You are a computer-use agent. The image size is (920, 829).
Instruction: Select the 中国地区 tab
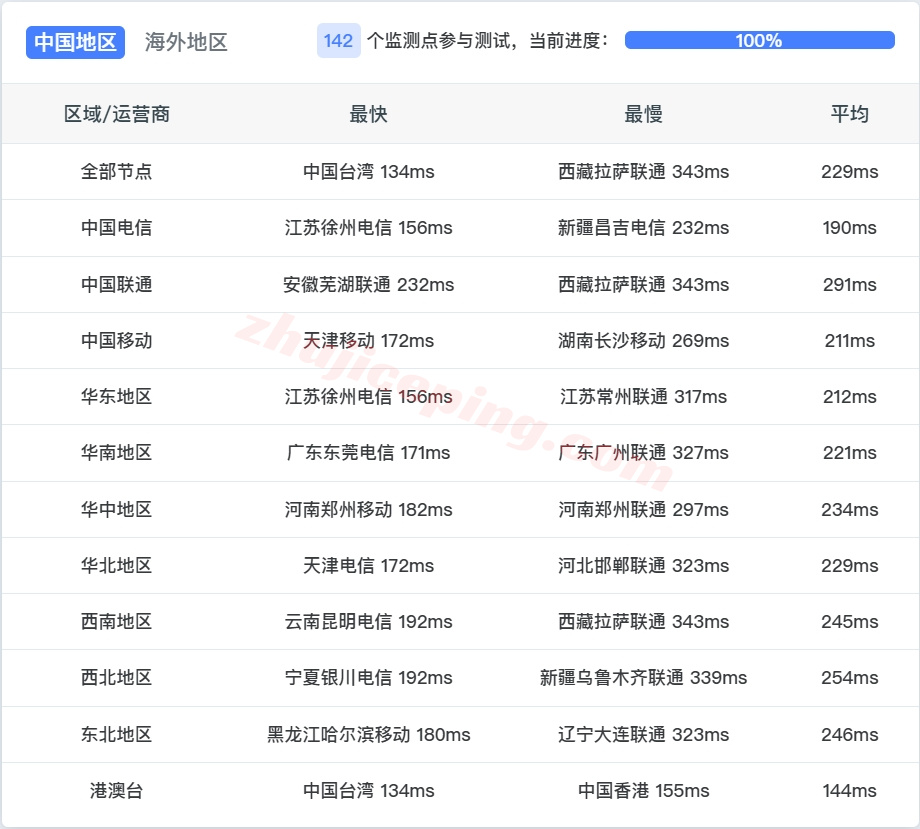tap(75, 42)
